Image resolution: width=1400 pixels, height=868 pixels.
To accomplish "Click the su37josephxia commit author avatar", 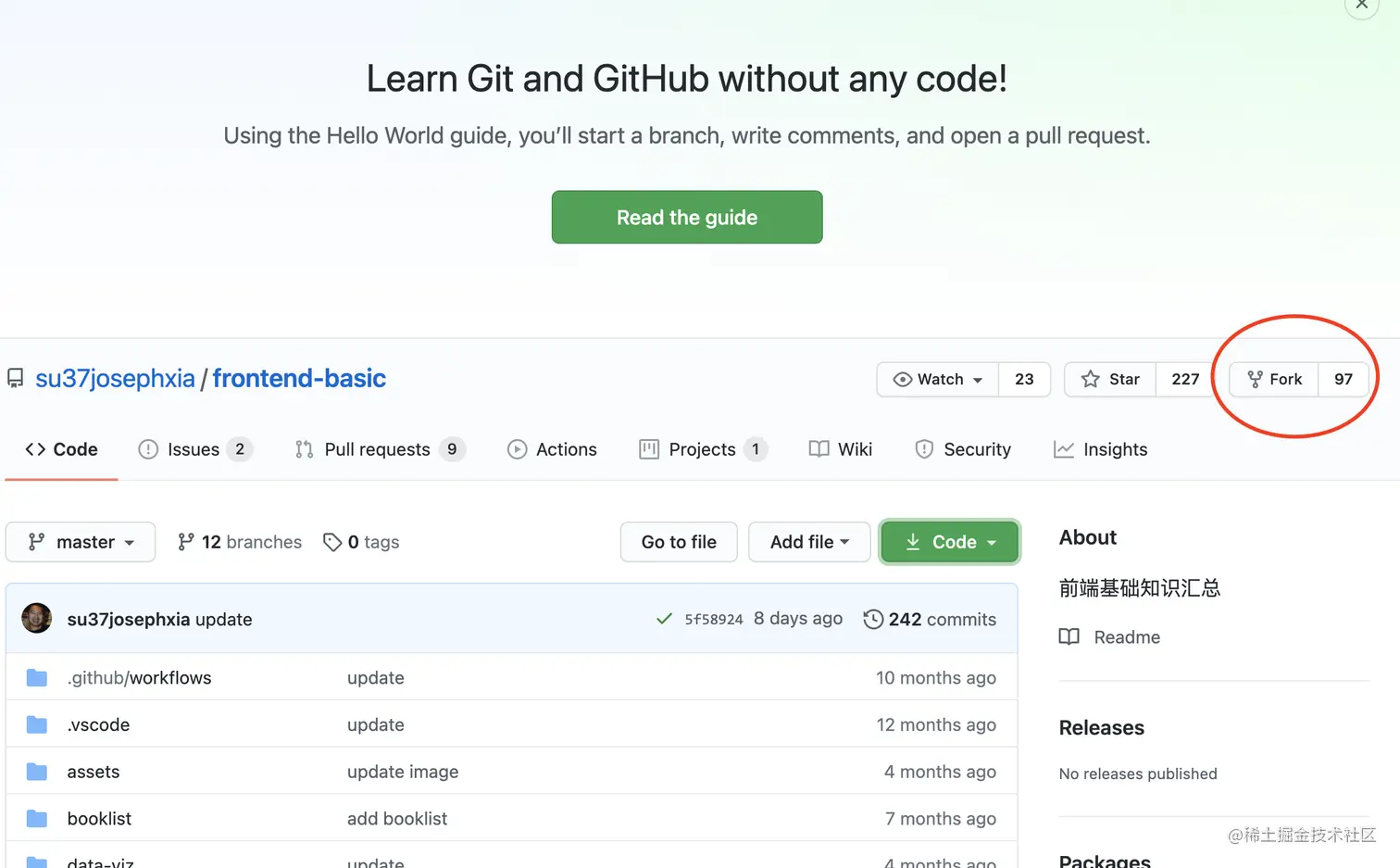I will pyautogui.click(x=37, y=618).
